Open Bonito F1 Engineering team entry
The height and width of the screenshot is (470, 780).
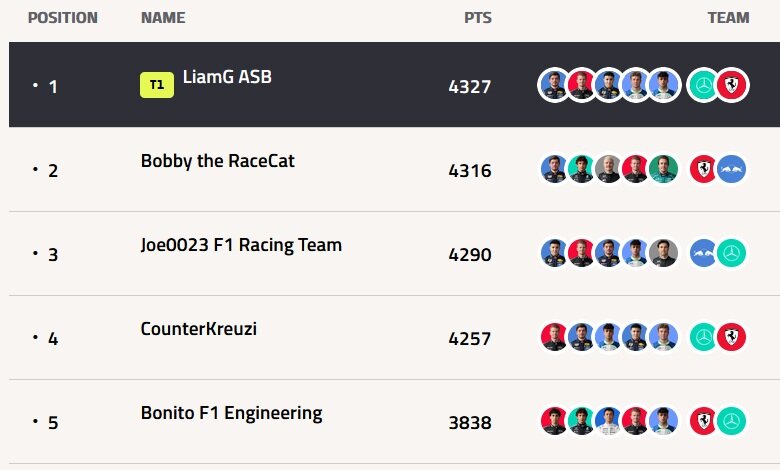(x=231, y=413)
